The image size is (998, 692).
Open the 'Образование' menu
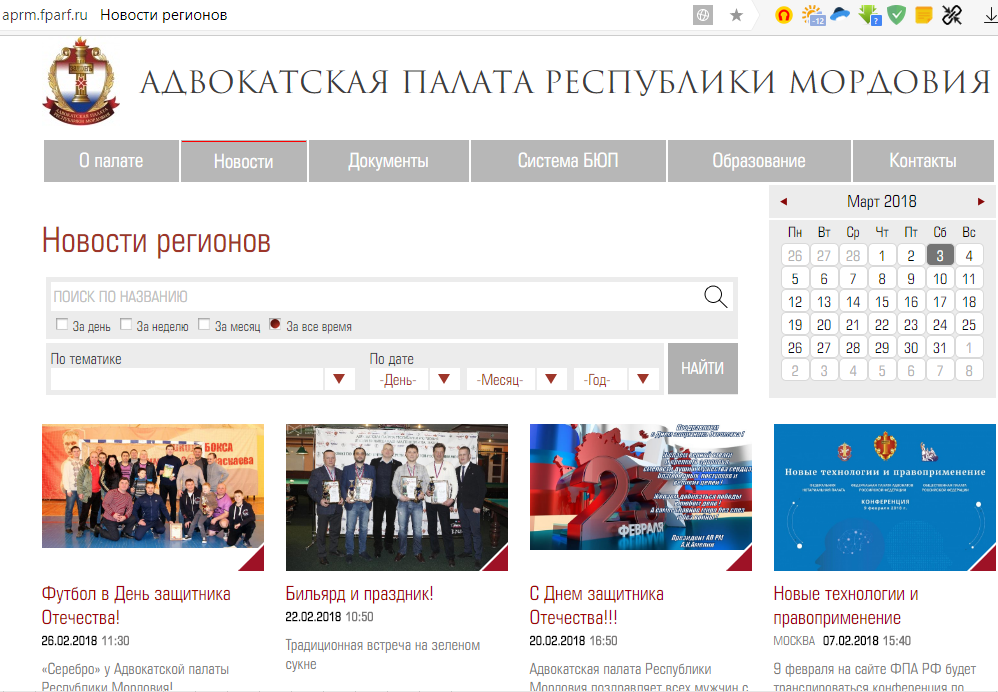pyautogui.click(x=759, y=161)
